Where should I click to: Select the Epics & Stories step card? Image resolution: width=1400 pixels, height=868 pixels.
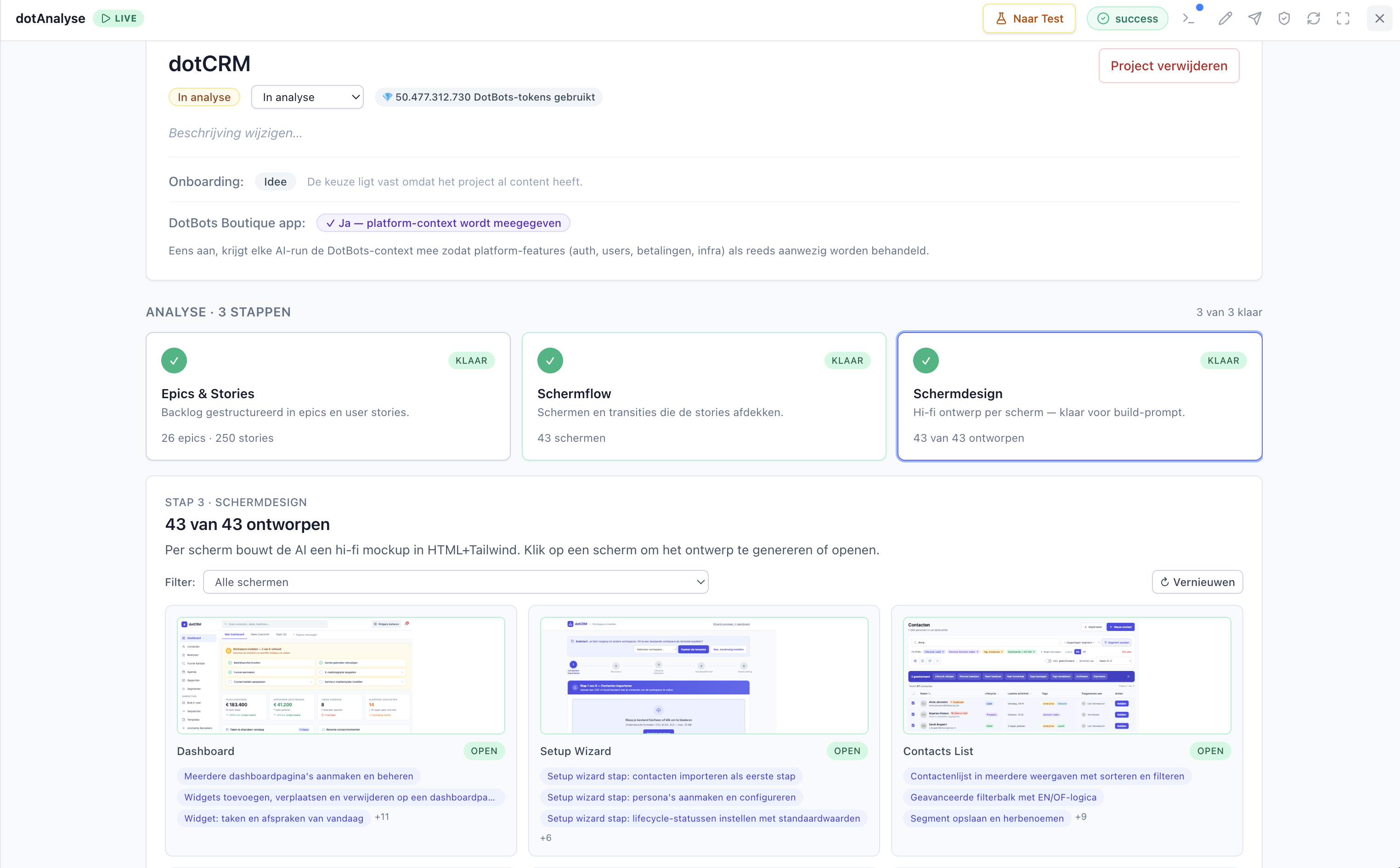click(328, 396)
